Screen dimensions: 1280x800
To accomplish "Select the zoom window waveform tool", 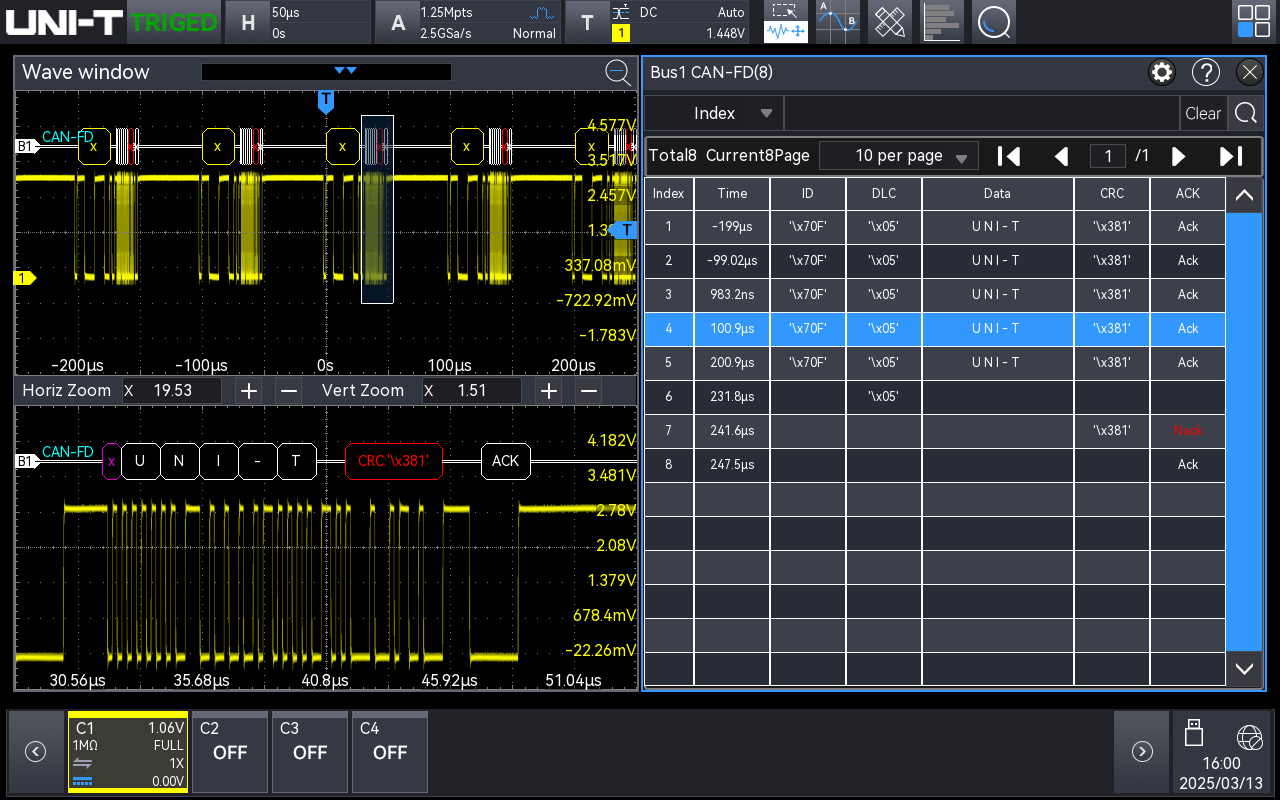I will click(786, 22).
